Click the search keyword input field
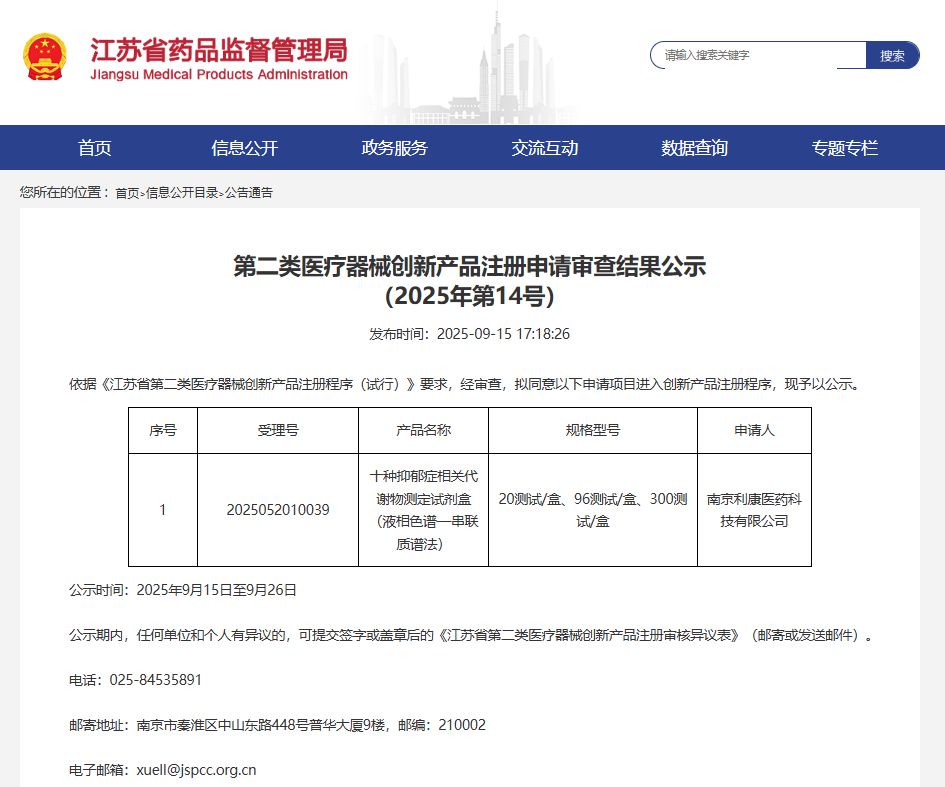This screenshot has height=787, width=945. tap(758, 55)
